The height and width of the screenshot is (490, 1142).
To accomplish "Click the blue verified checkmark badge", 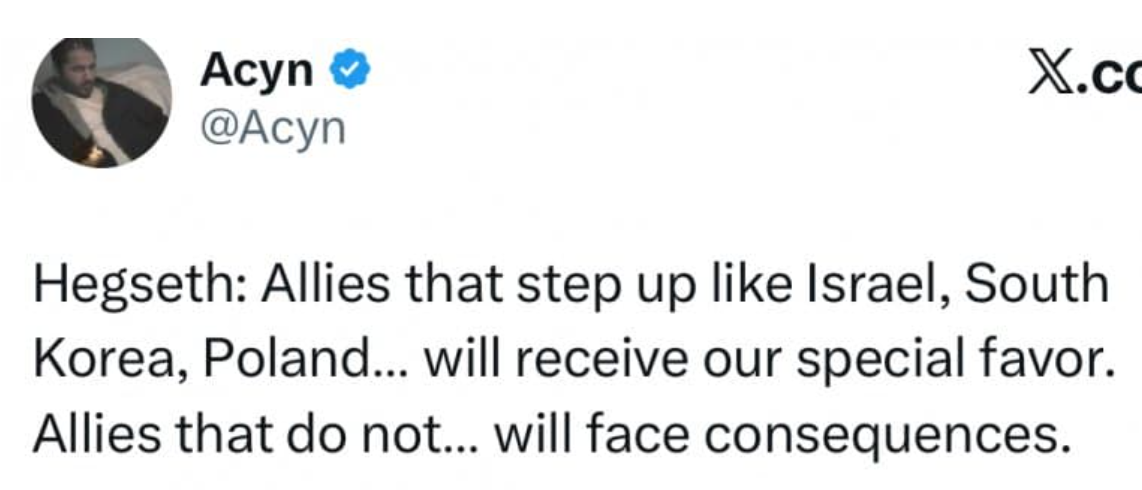I will pyautogui.click(x=350, y=72).
